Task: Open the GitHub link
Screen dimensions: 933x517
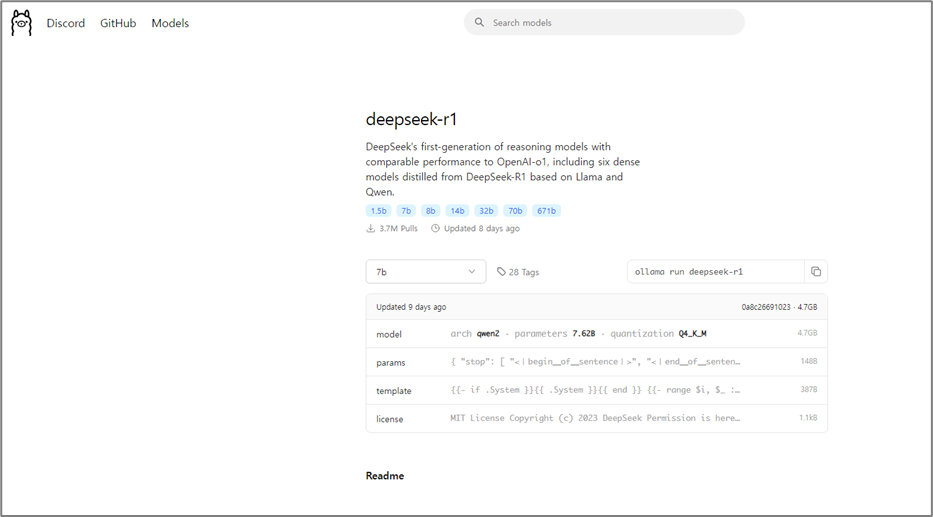Action: click(118, 23)
